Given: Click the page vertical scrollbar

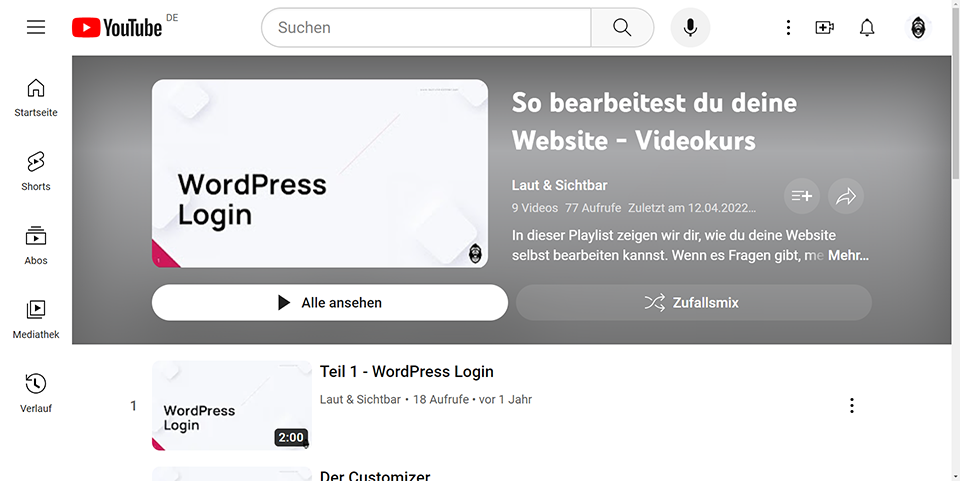Looking at the screenshot, I should point(955,92).
